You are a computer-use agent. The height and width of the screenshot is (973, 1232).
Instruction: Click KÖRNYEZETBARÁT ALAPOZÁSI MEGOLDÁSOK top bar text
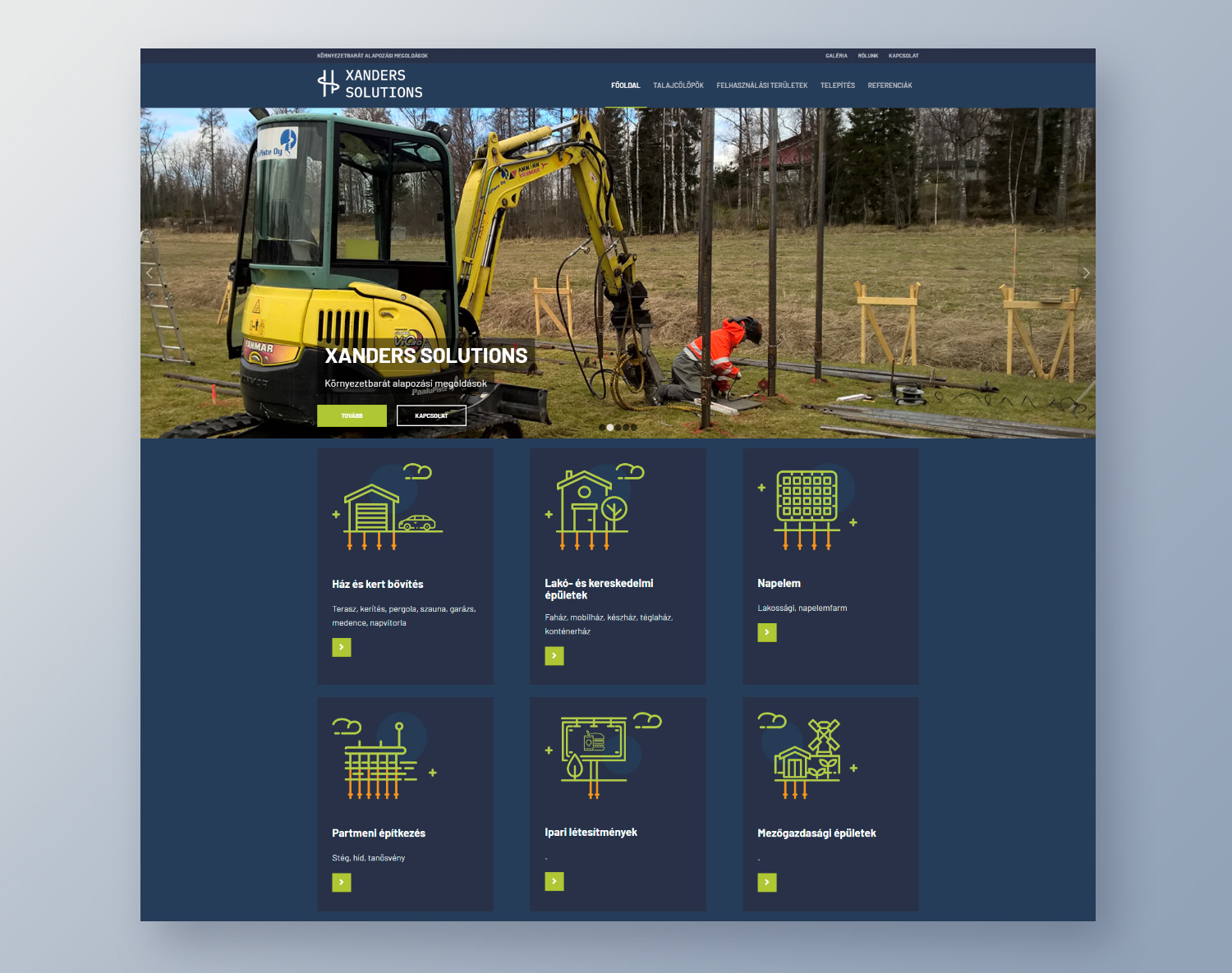point(372,56)
